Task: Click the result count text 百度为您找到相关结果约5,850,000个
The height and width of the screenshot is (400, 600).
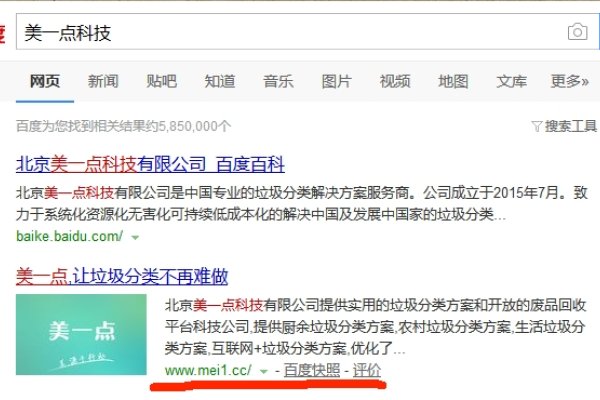Action: click(124, 126)
